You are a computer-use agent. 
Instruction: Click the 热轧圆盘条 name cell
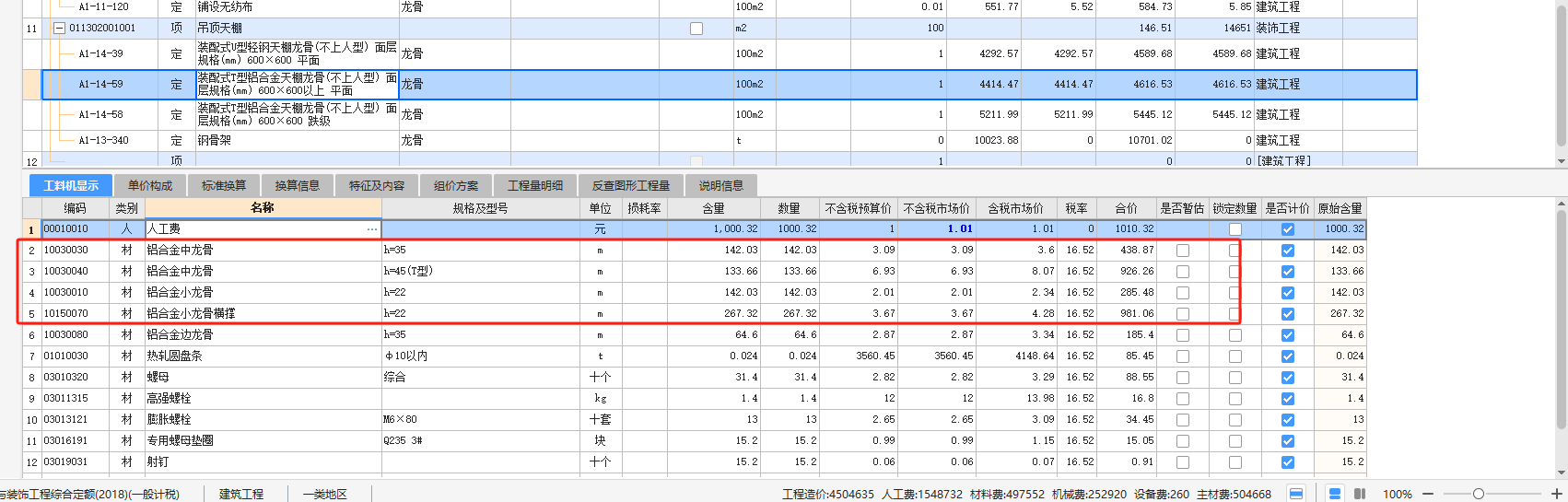pos(263,356)
